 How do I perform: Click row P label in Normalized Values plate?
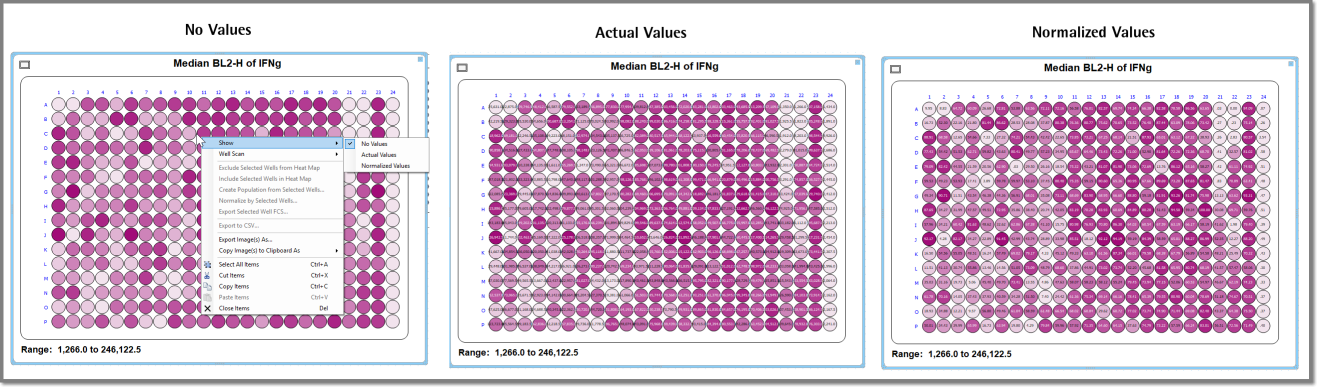915,325
